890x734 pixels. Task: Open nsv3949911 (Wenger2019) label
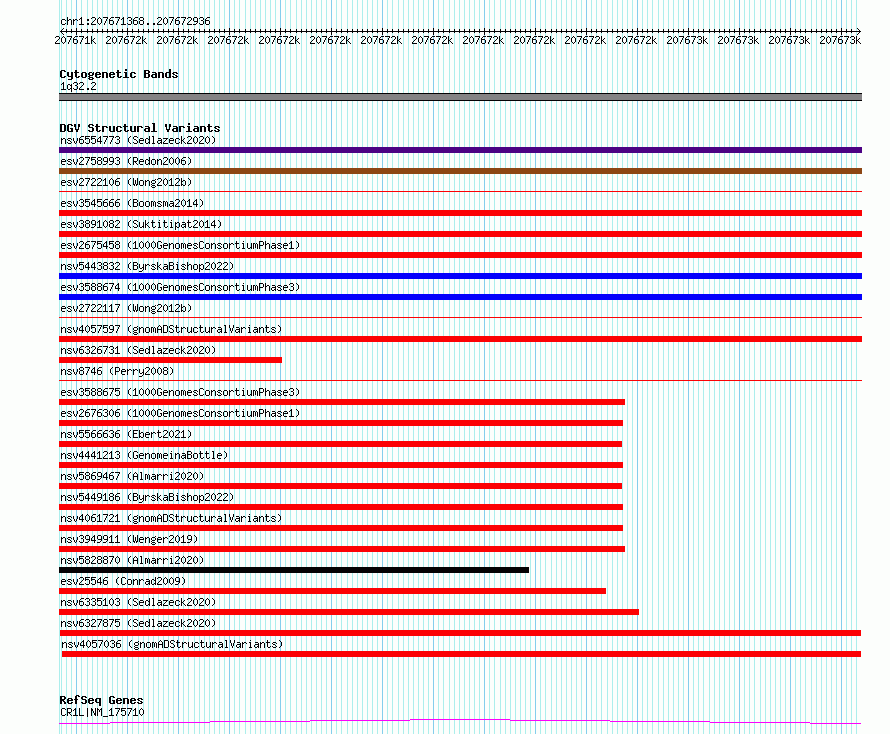129,539
